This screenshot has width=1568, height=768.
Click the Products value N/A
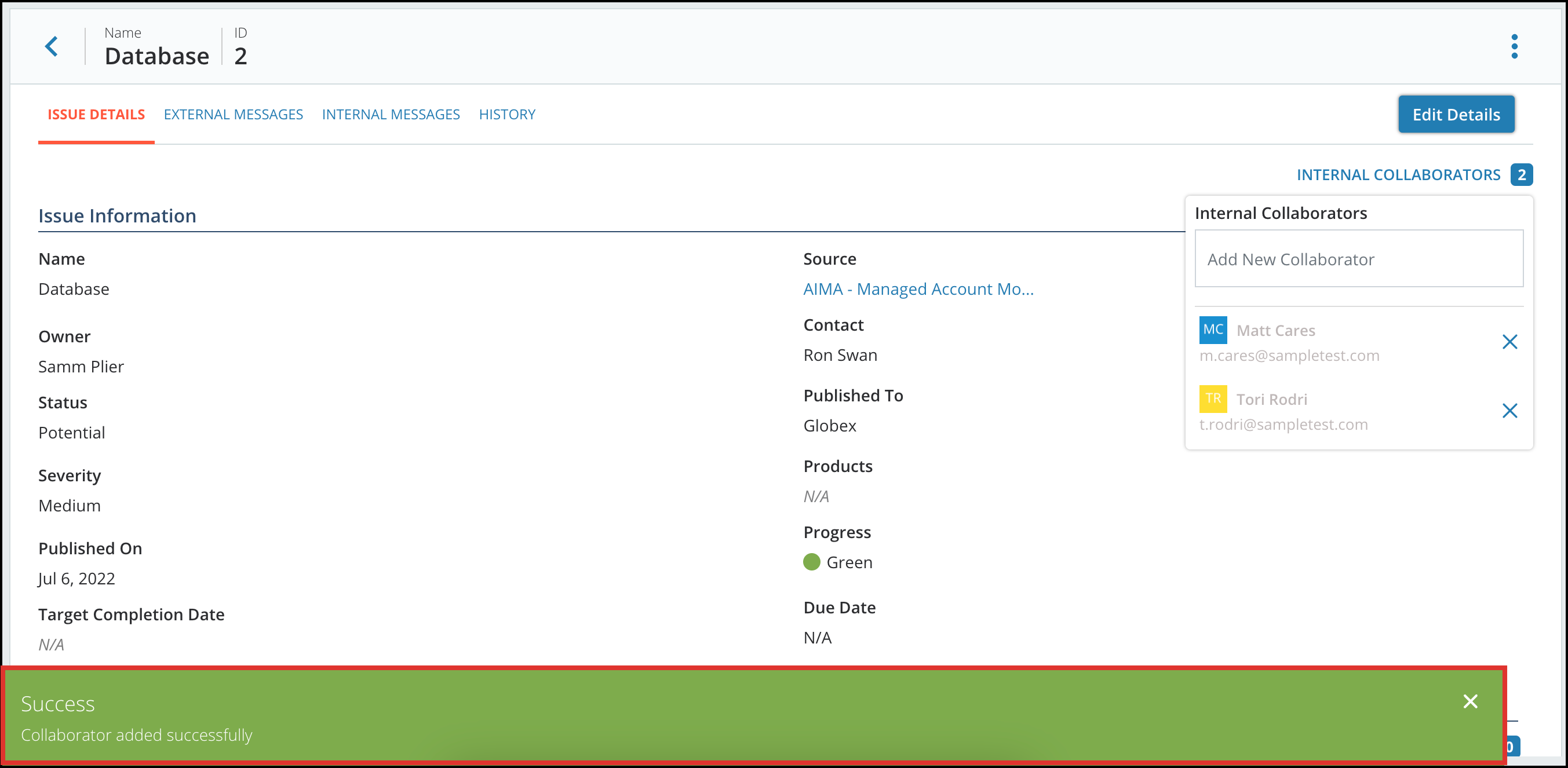tap(816, 496)
